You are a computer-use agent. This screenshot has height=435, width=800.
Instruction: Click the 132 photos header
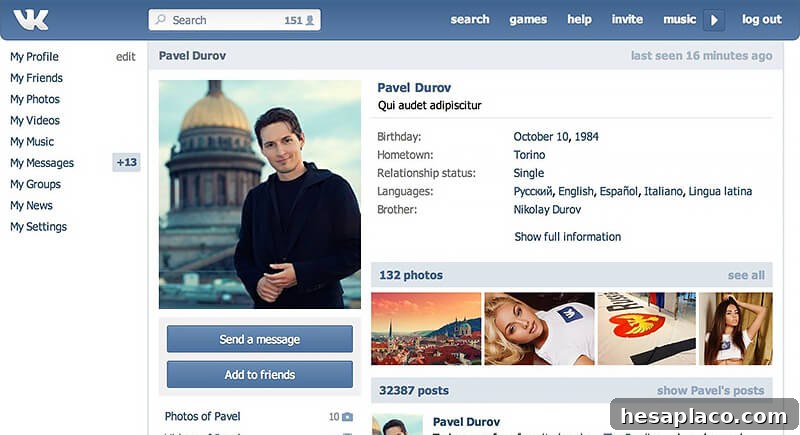pyautogui.click(x=411, y=275)
